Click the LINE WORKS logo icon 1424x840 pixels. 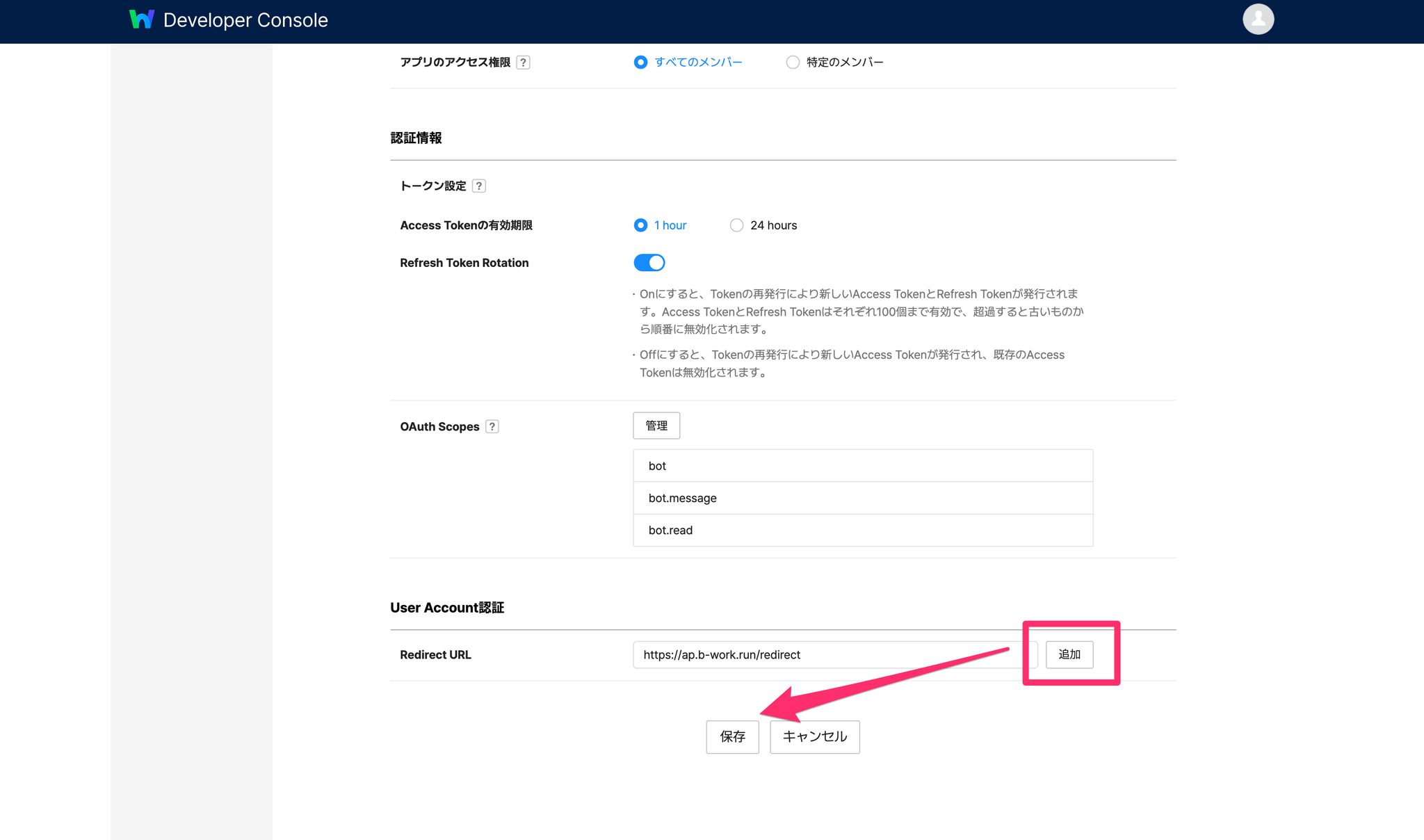pos(142,19)
